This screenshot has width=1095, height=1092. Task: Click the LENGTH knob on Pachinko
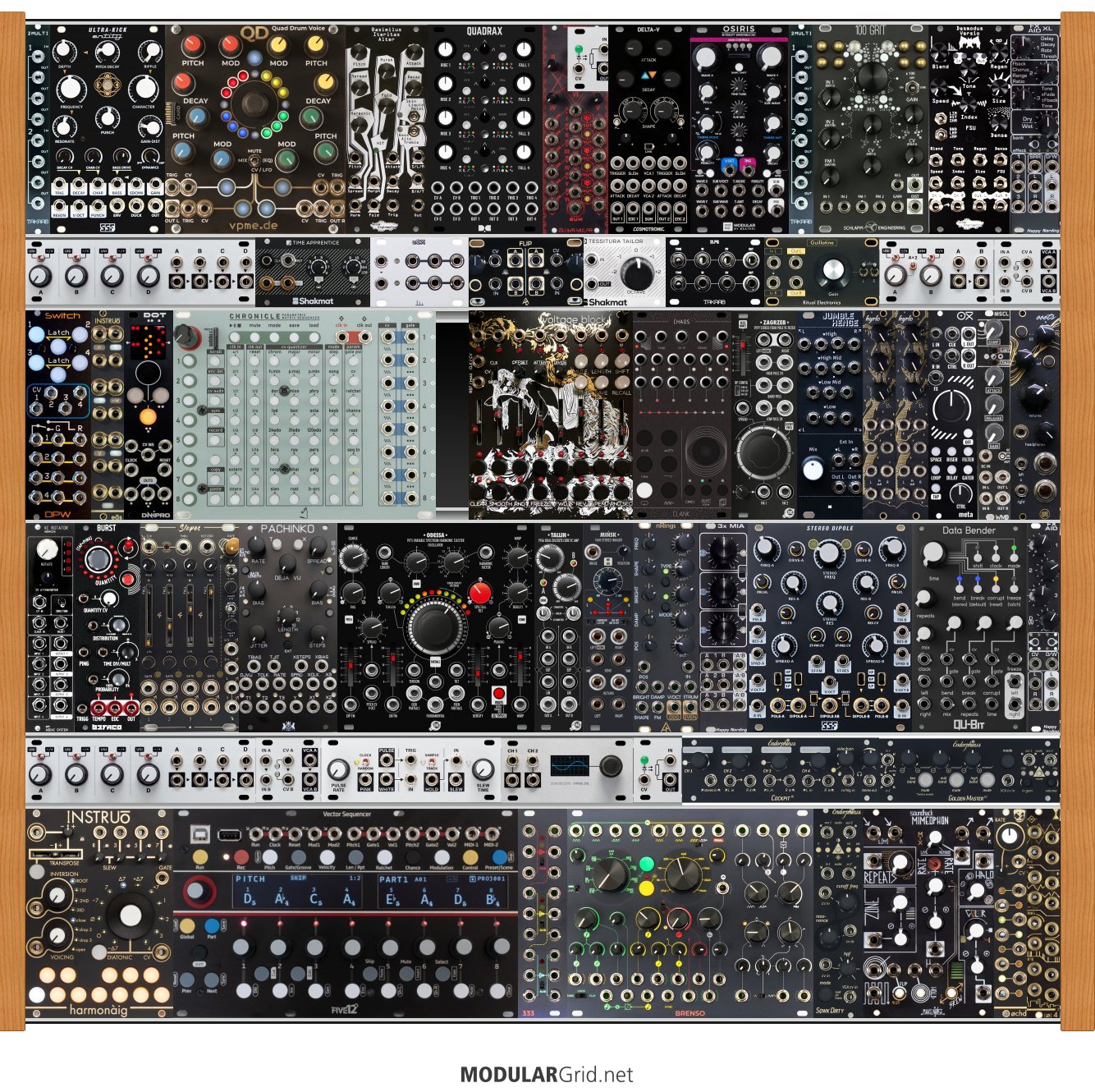coord(287,615)
